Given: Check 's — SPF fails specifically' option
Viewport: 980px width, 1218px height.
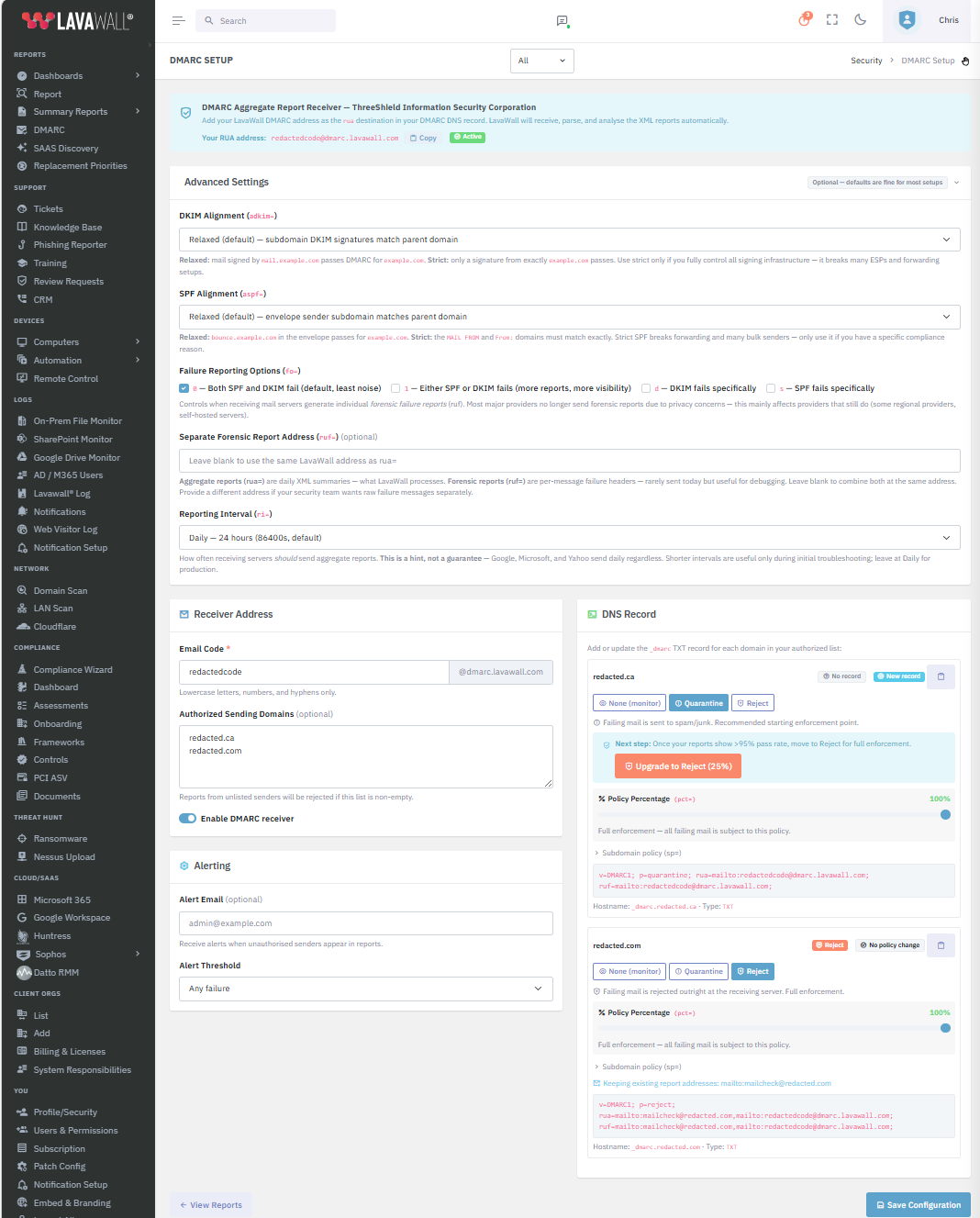Looking at the screenshot, I should tap(771, 388).
